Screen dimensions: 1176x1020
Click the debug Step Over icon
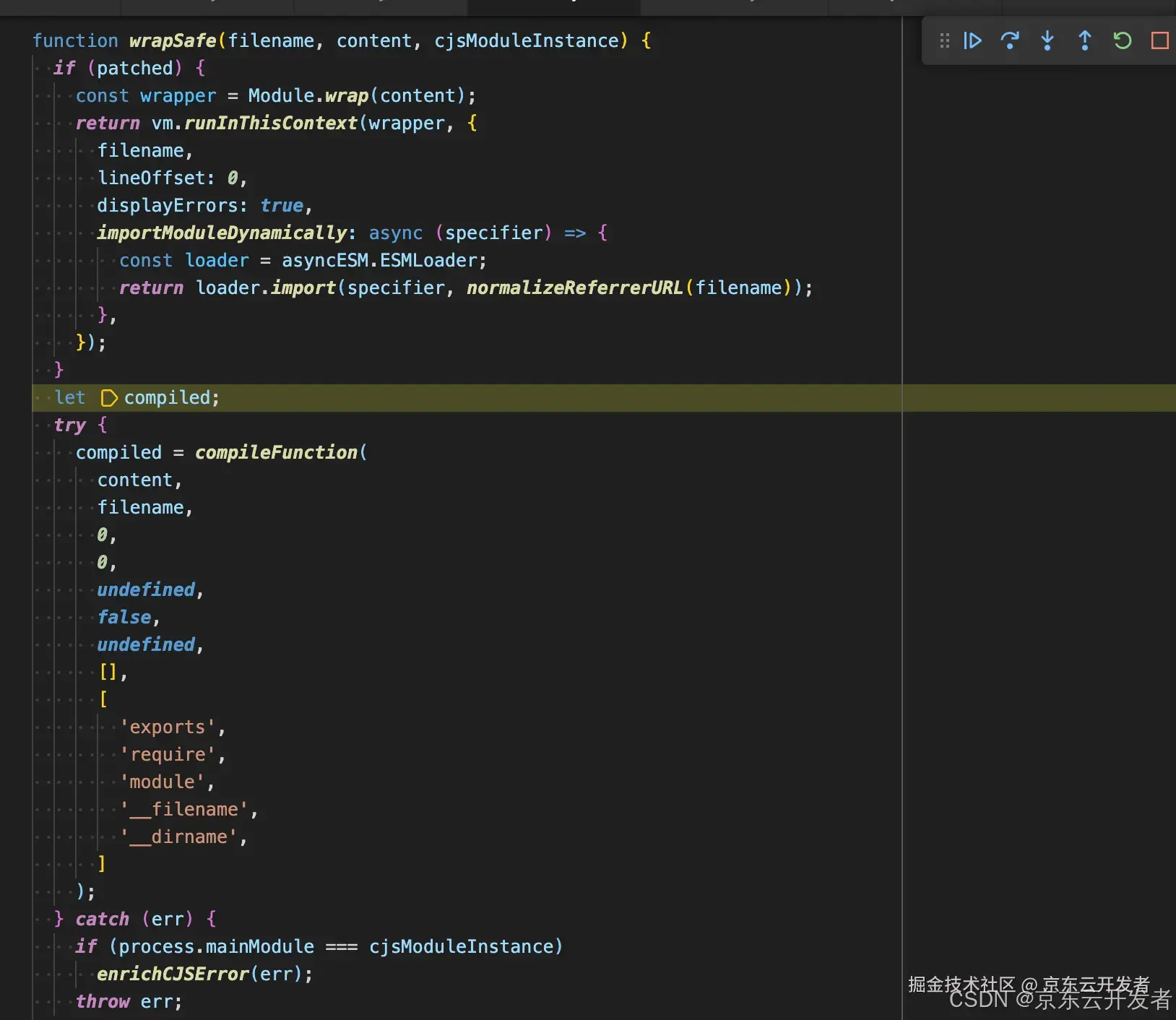click(x=1010, y=40)
